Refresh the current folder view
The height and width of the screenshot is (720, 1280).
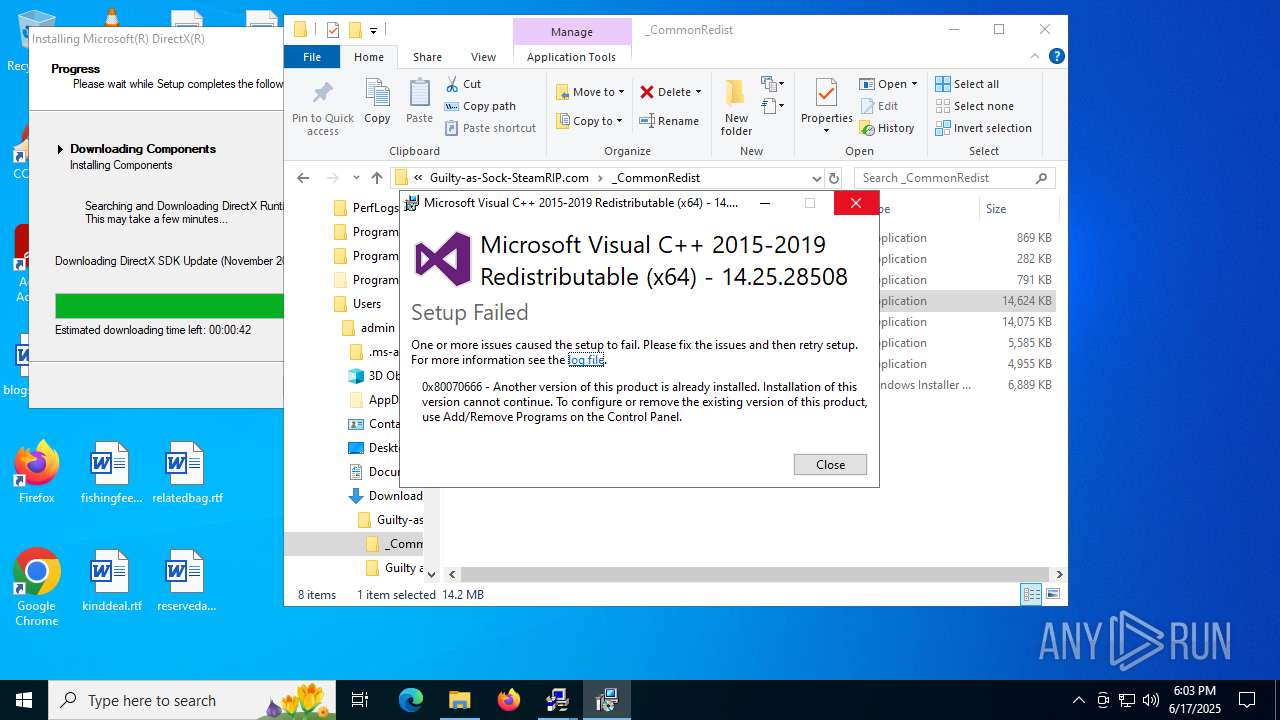point(834,178)
